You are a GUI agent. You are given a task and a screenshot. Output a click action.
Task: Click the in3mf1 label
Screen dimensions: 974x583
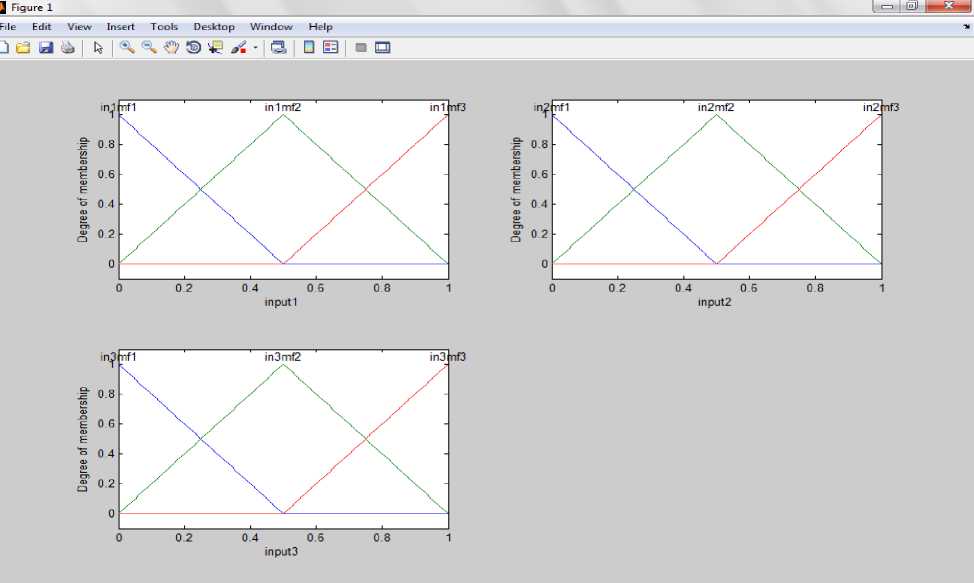click(x=119, y=357)
